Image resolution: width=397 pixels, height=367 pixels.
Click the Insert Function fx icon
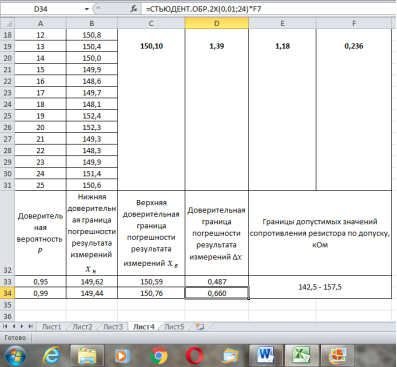pyautogui.click(x=134, y=9)
